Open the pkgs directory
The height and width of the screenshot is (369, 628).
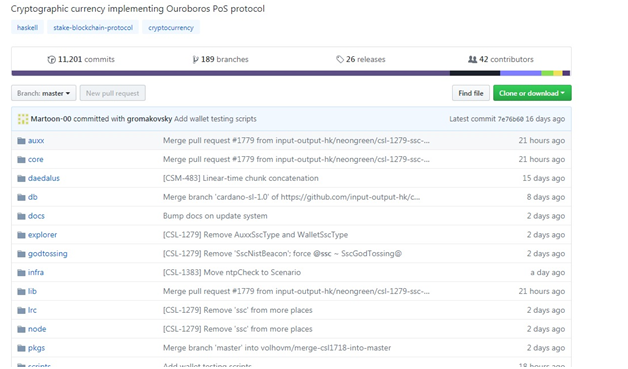point(36,348)
